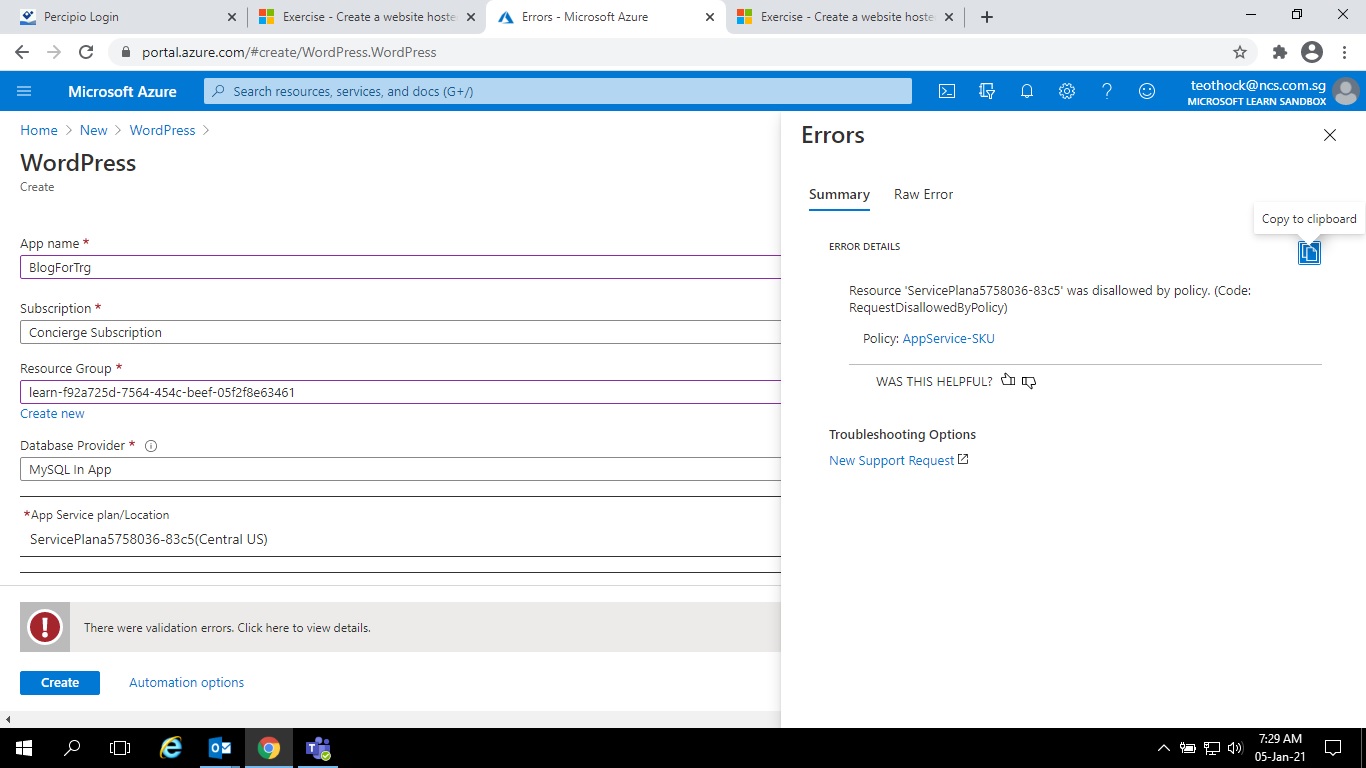This screenshot has height=768, width=1366.
Task: Open Windows Start menu
Action: 23,747
